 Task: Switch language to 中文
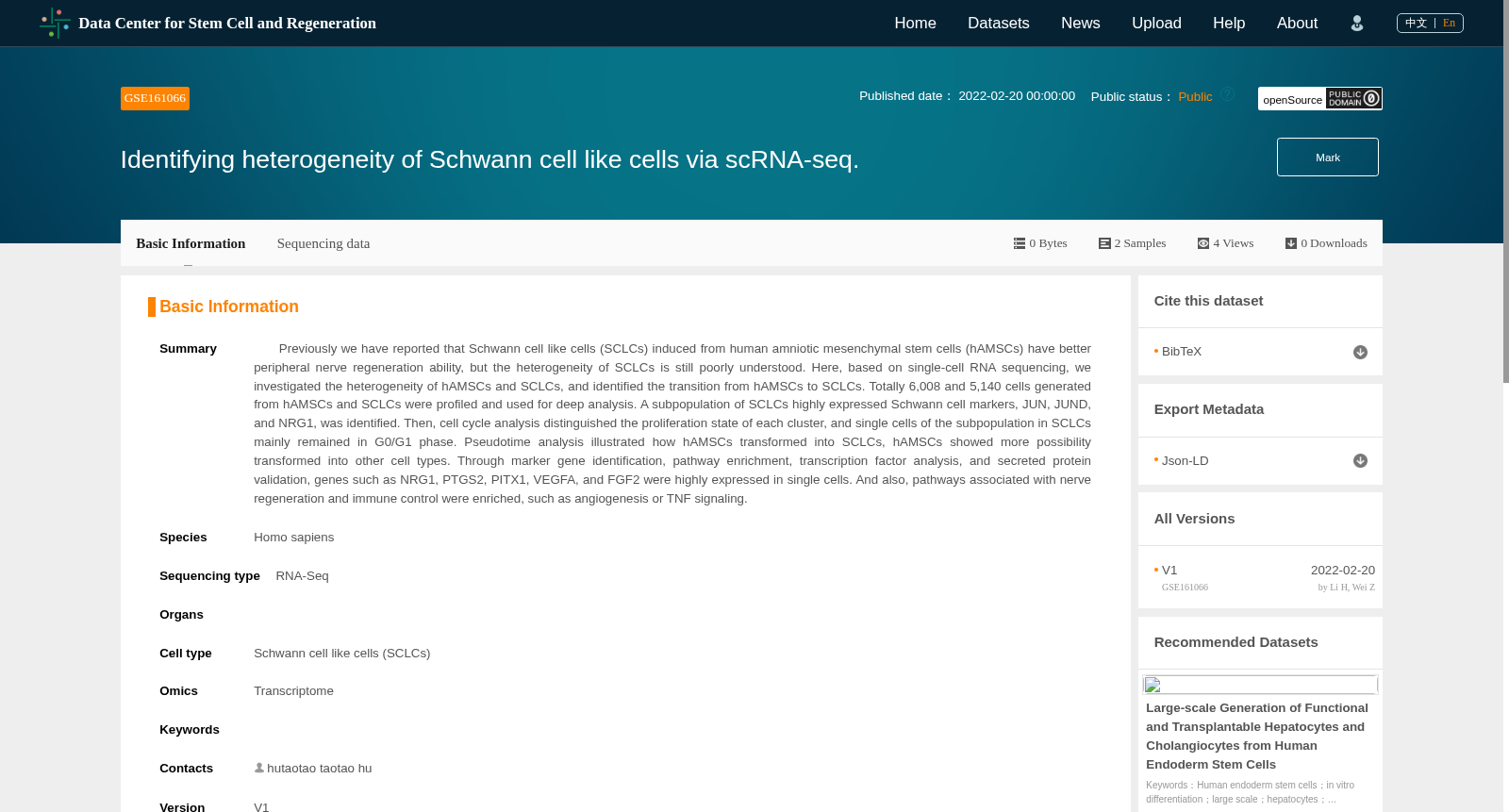click(1416, 23)
